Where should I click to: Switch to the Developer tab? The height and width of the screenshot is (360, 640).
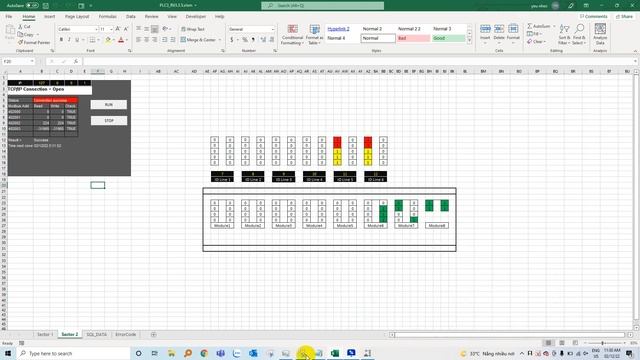[196, 17]
